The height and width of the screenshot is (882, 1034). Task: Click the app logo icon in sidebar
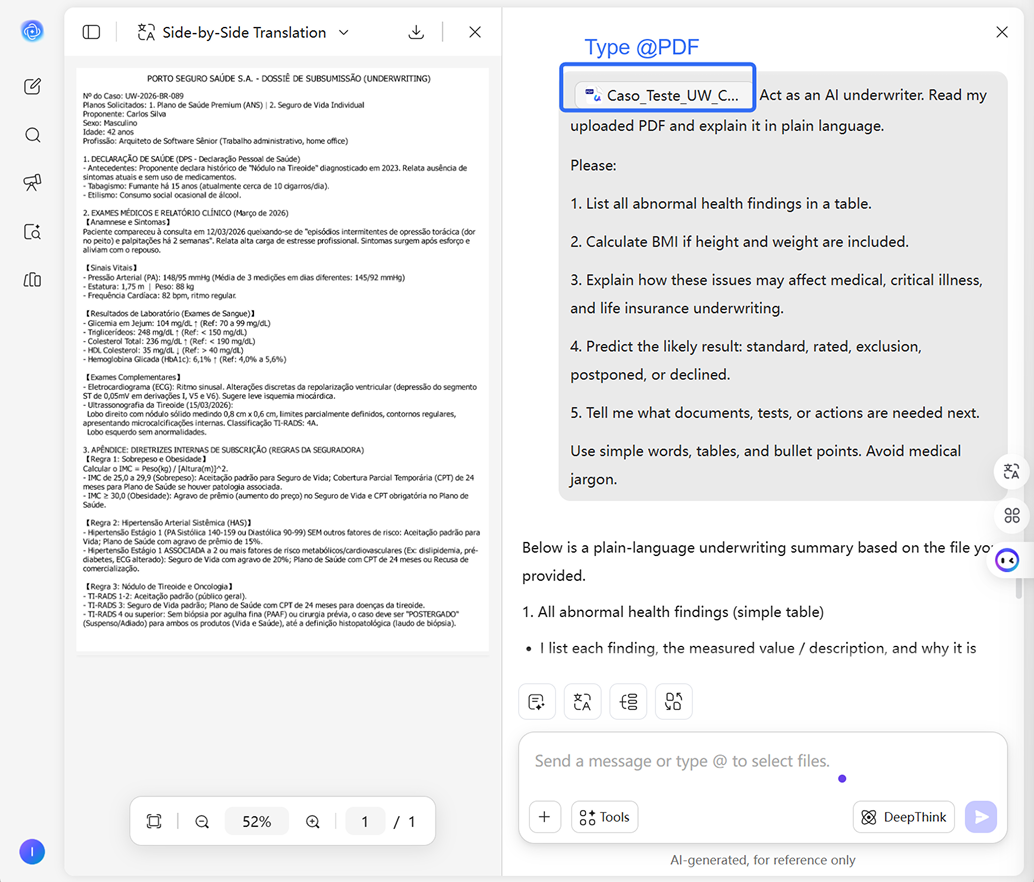tap(32, 31)
